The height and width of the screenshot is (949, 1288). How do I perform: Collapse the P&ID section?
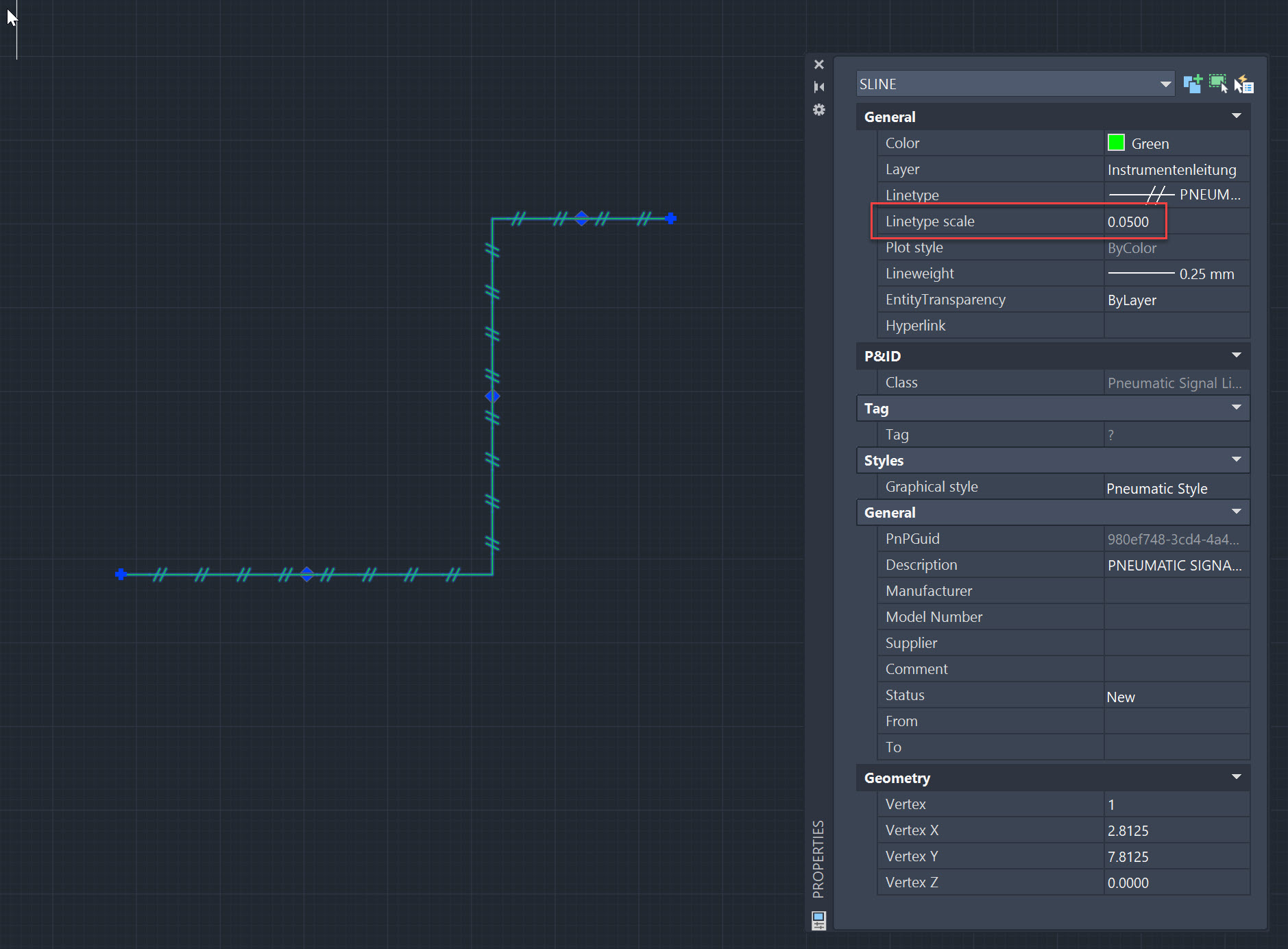1237,355
